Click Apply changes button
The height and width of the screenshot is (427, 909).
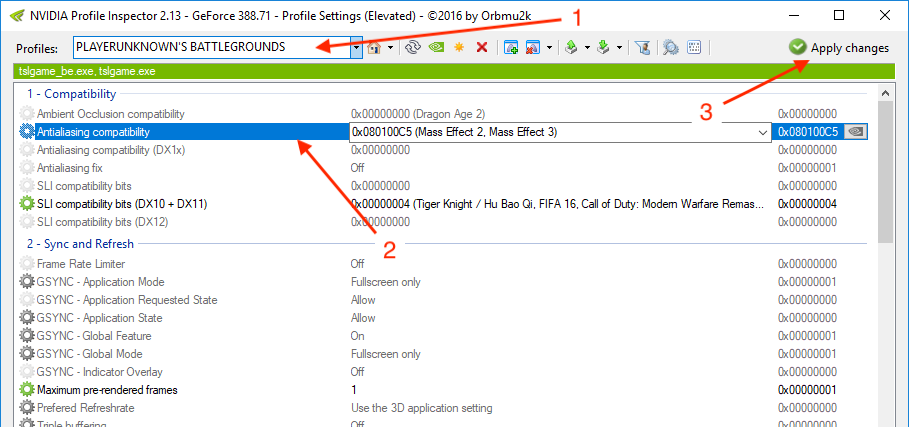[x=838, y=48]
